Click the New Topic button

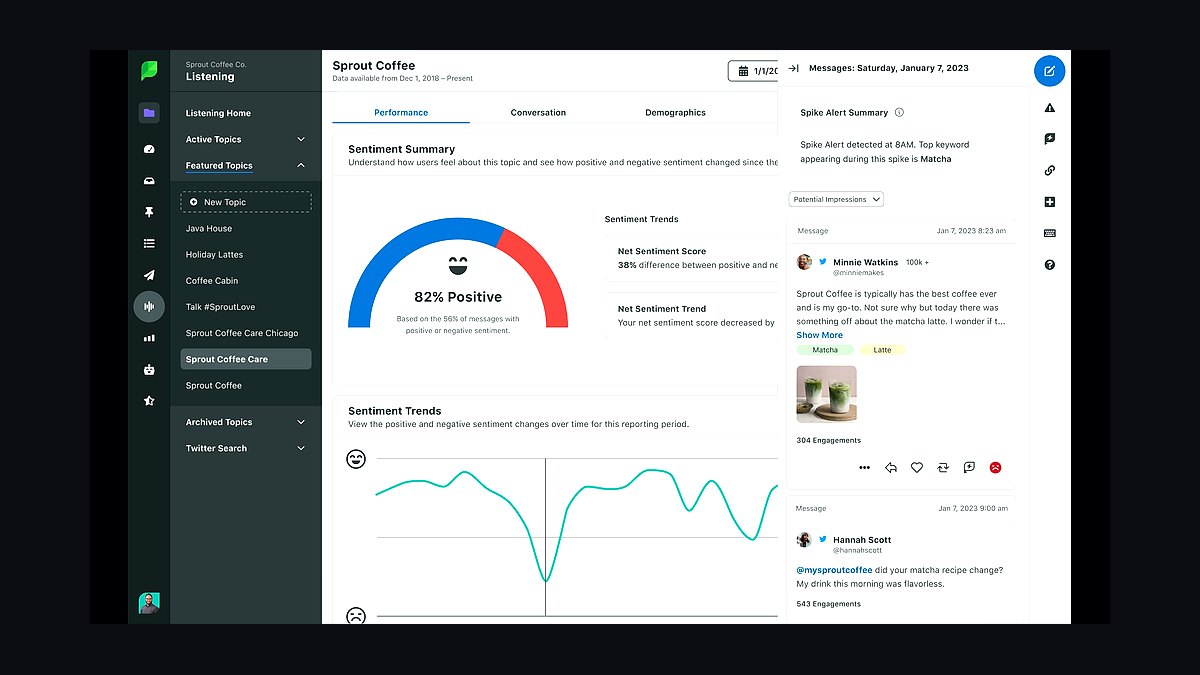[x=246, y=202]
